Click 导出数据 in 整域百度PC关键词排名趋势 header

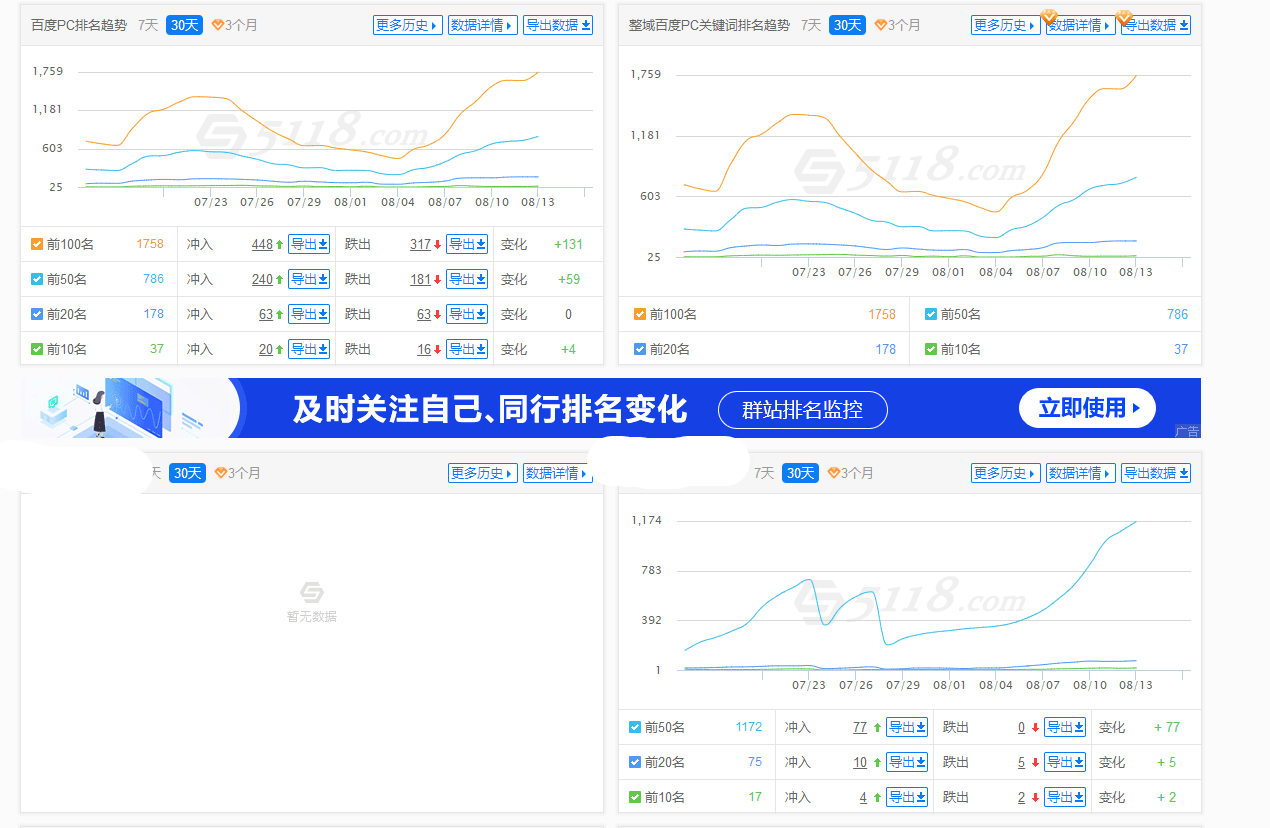click(1156, 25)
